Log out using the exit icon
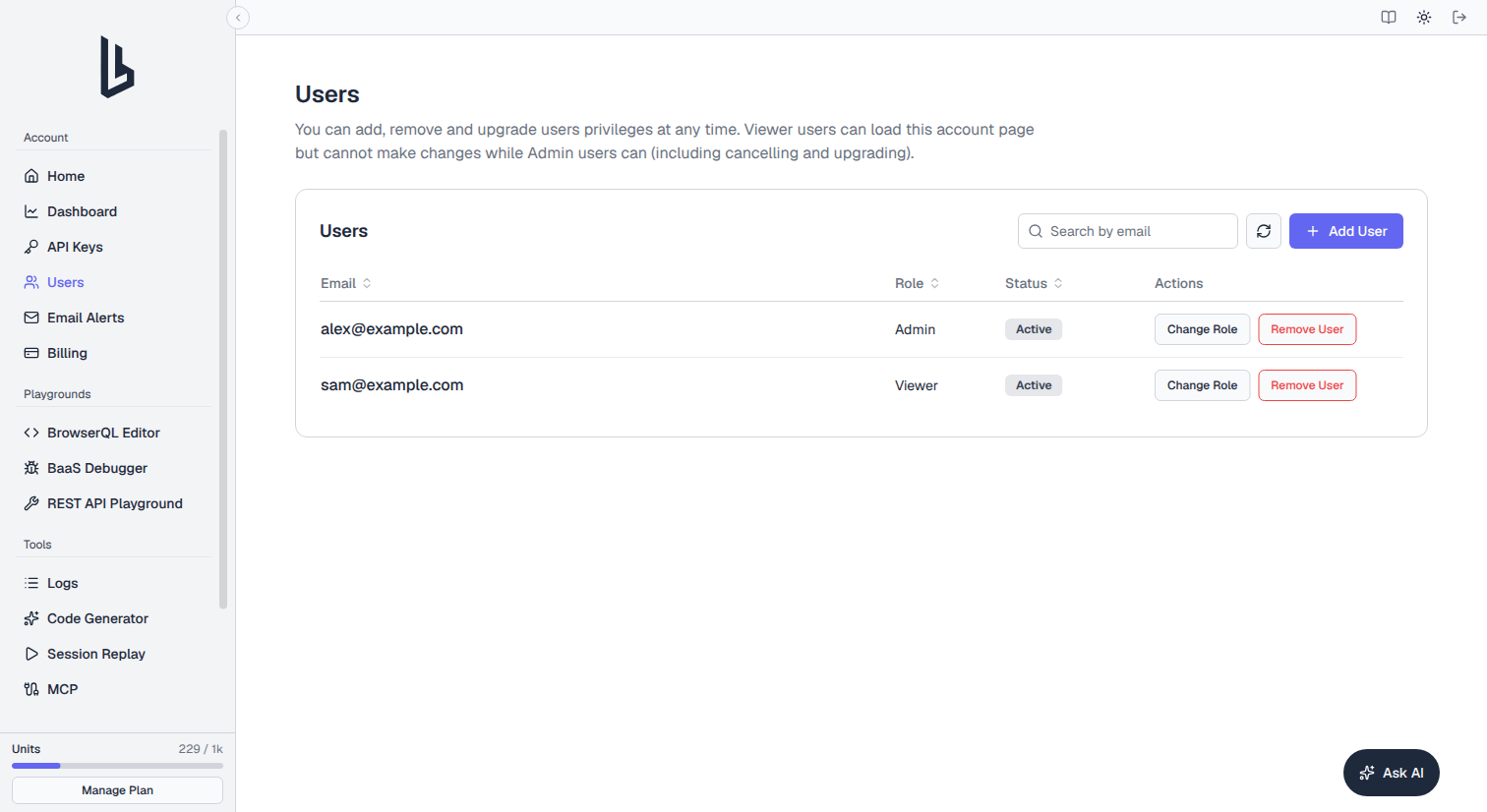1487x812 pixels. pos(1459,18)
